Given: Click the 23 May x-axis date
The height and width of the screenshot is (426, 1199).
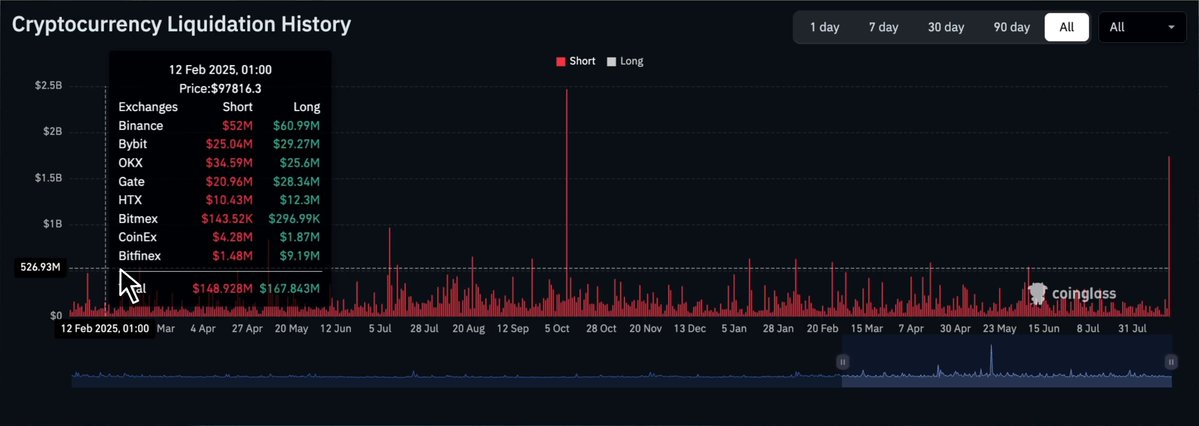Looking at the screenshot, I should pos(999,328).
